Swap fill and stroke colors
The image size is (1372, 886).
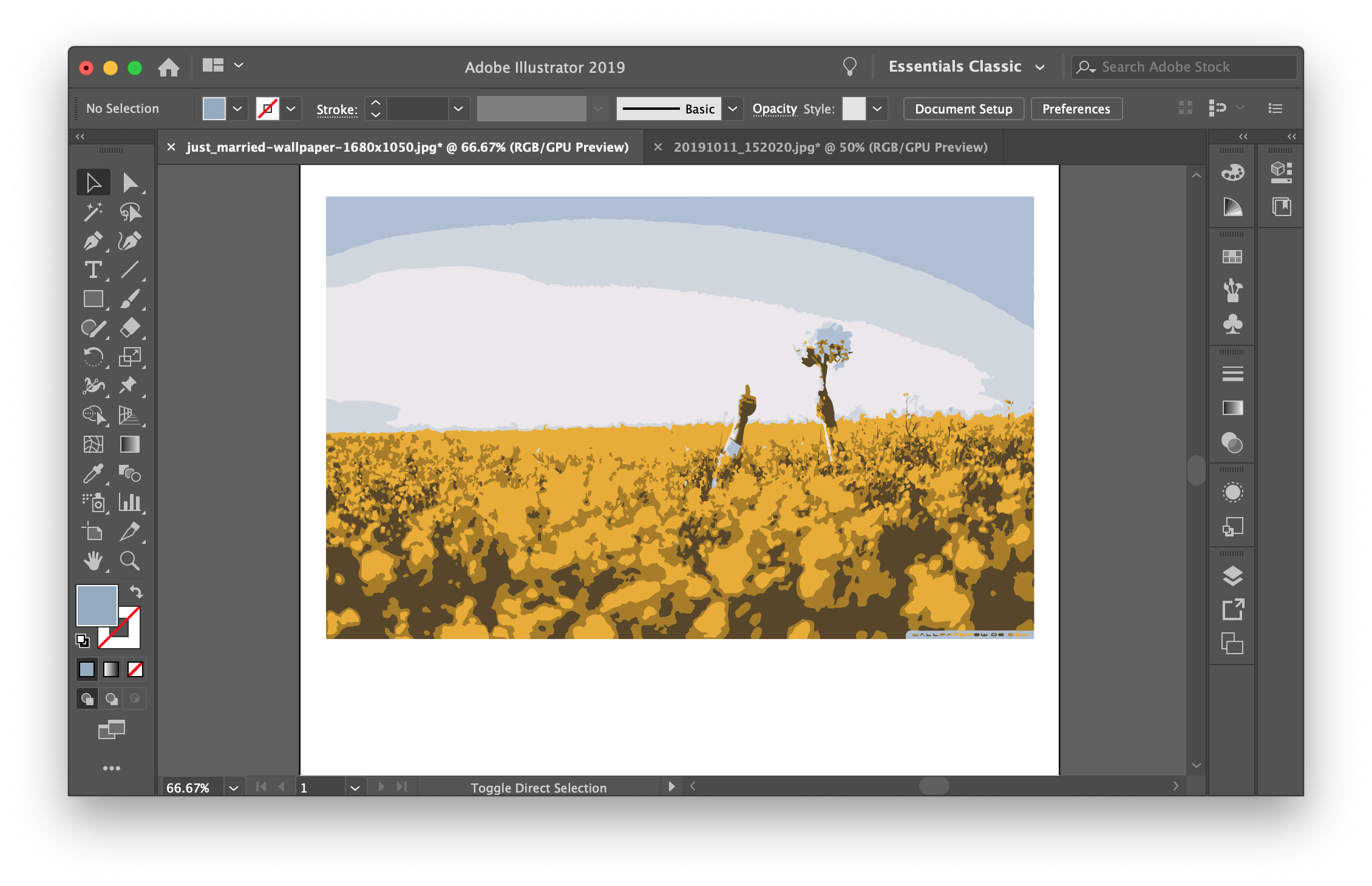tap(136, 592)
